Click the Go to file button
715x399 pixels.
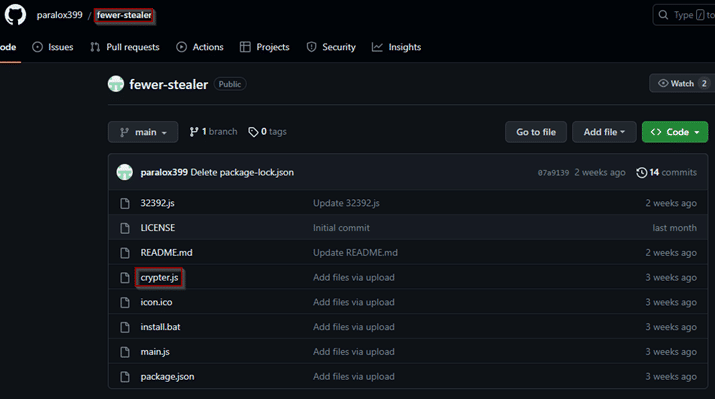(536, 132)
